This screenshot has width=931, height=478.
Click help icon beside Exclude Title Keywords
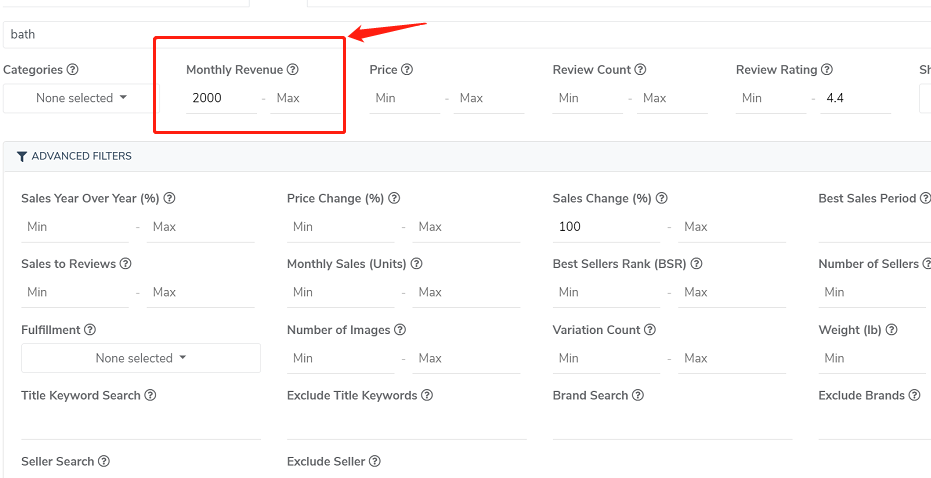click(x=427, y=395)
